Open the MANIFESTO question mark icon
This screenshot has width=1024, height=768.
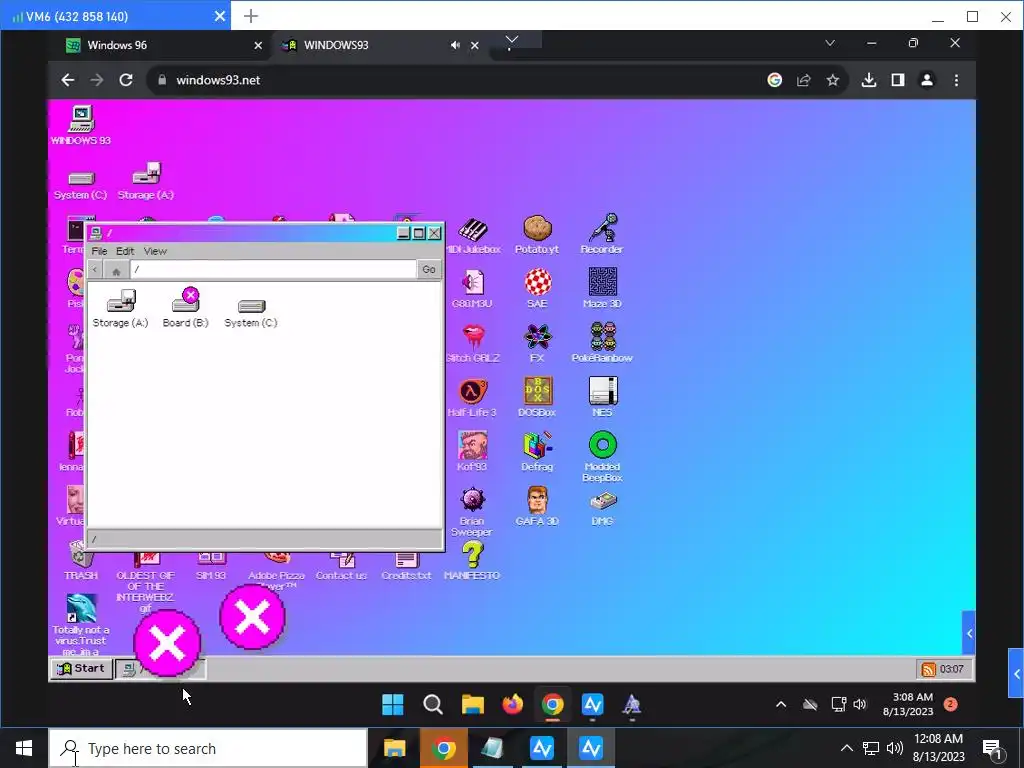(x=472, y=562)
